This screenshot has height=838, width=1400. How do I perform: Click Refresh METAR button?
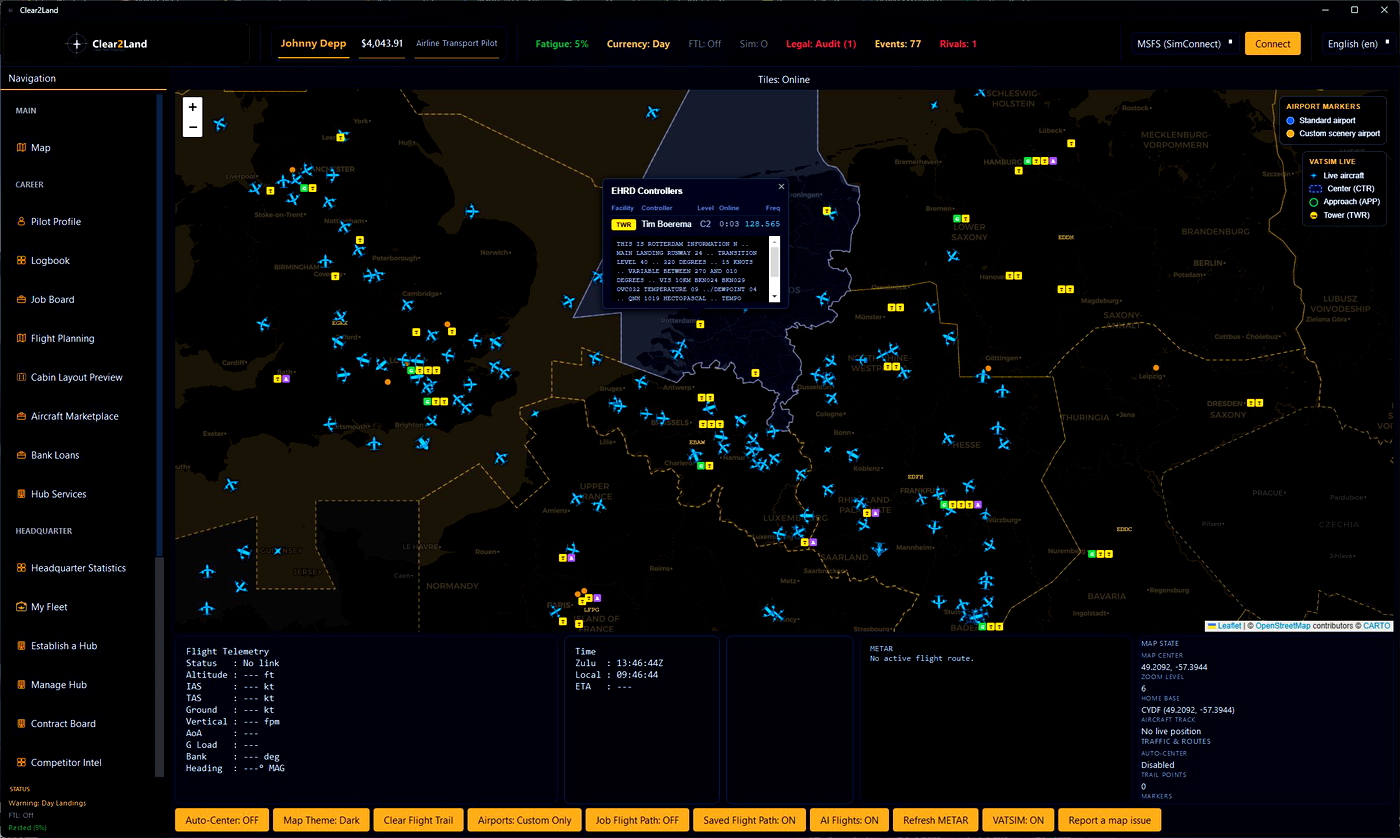point(935,820)
